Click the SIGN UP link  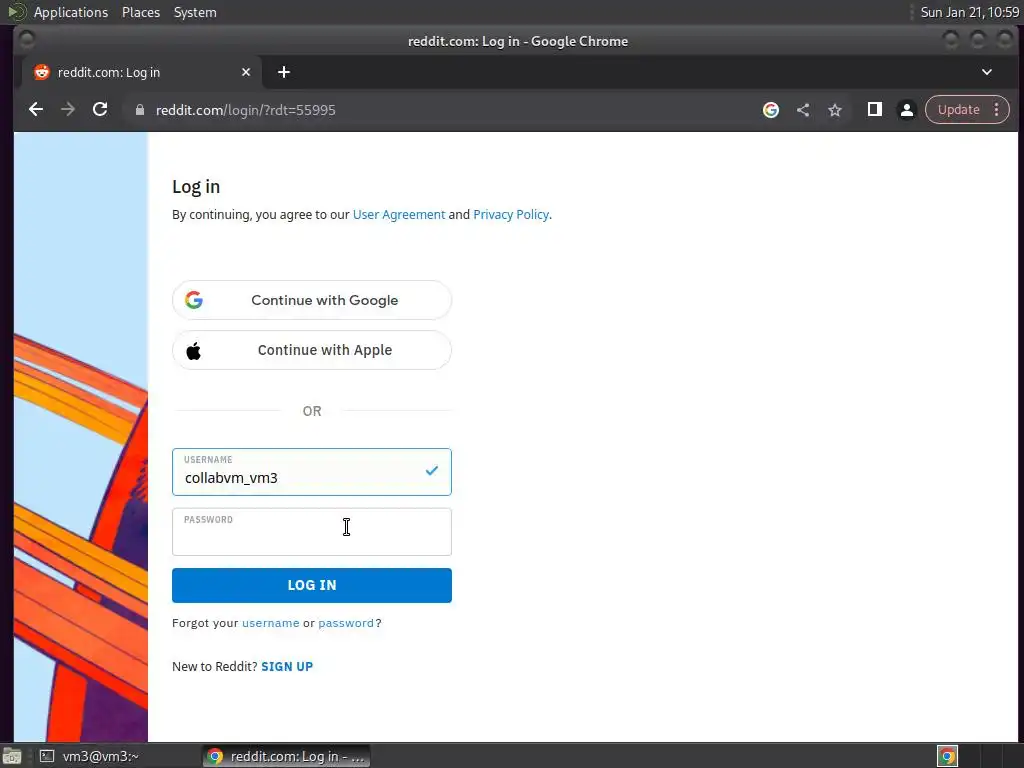287,666
